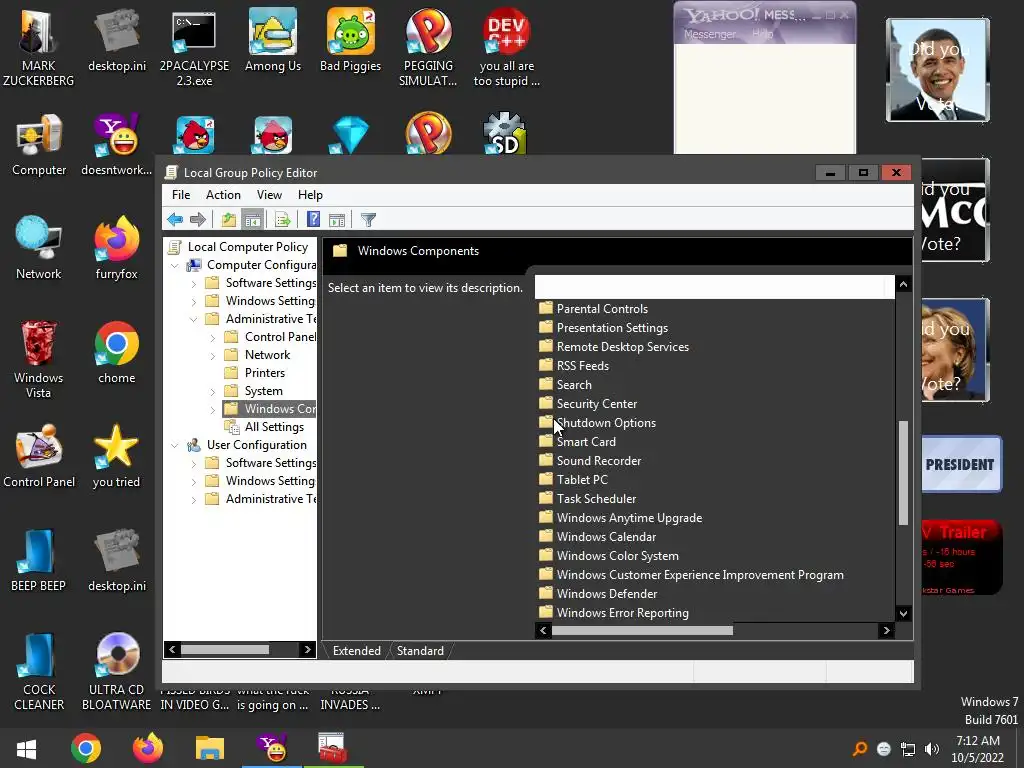Click the list's horizontal scroll right arrow
Screen dimensions: 1024x768
[x=886, y=630]
